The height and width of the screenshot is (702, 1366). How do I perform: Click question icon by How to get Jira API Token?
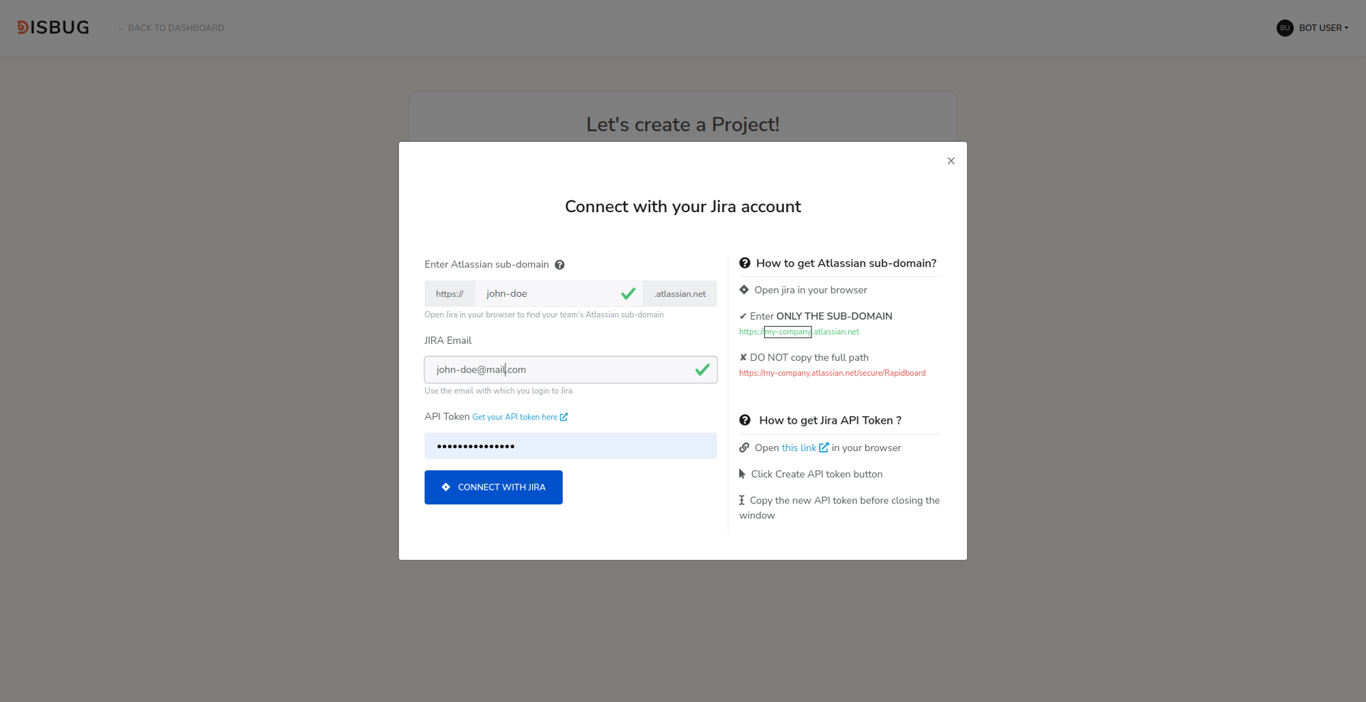(x=745, y=420)
